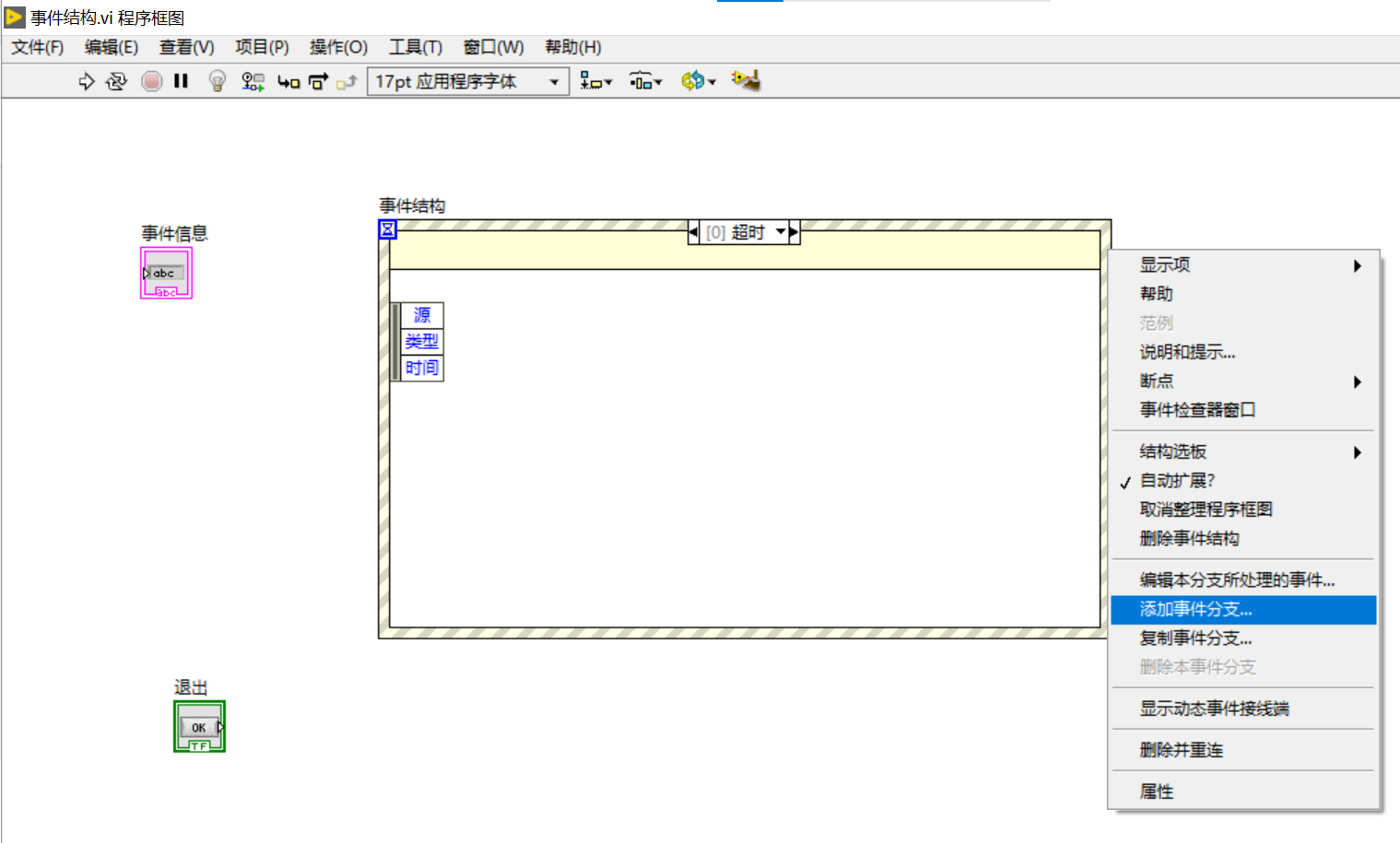Image resolution: width=1400 pixels, height=843 pixels.
Task: Choose 显示动态事件接线端
Action: coord(1243,708)
